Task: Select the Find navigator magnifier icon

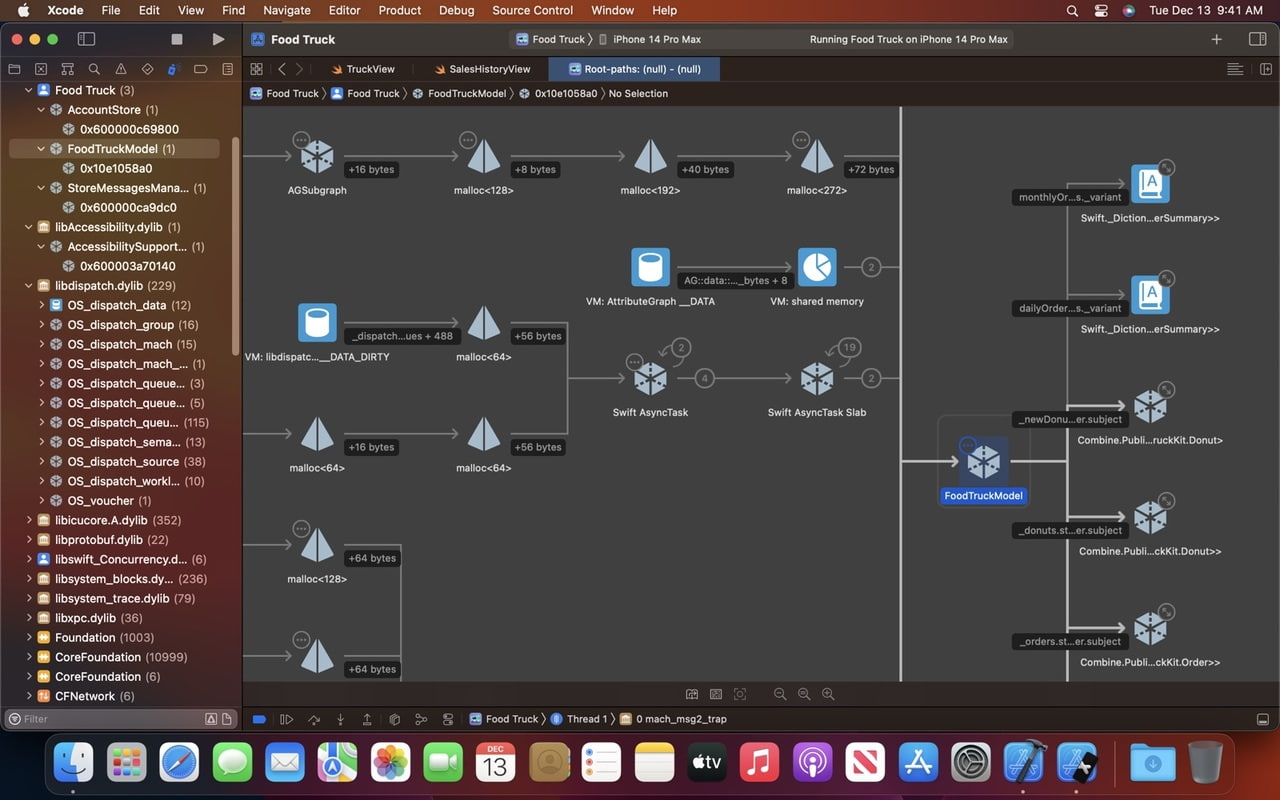Action: [x=95, y=68]
